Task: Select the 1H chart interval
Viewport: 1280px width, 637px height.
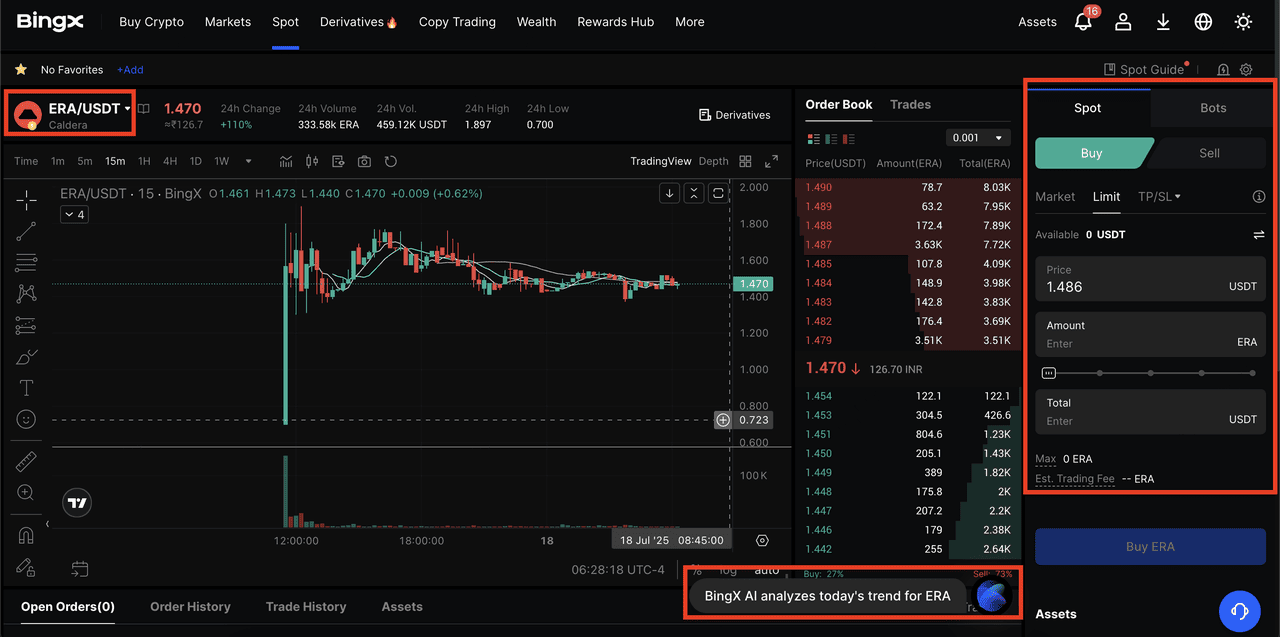Action: (144, 161)
